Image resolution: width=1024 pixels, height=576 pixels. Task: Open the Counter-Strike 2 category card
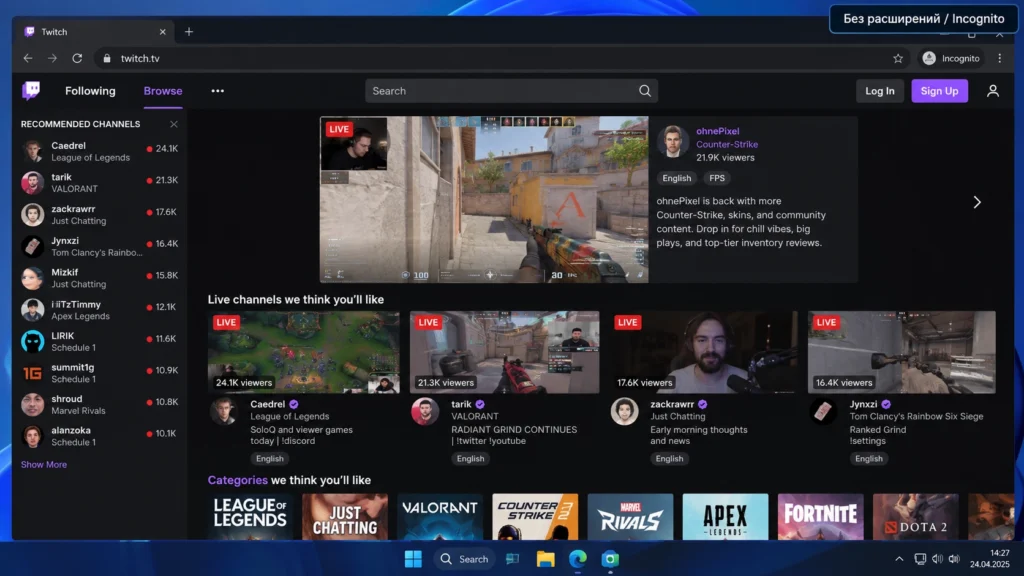pyautogui.click(x=535, y=517)
